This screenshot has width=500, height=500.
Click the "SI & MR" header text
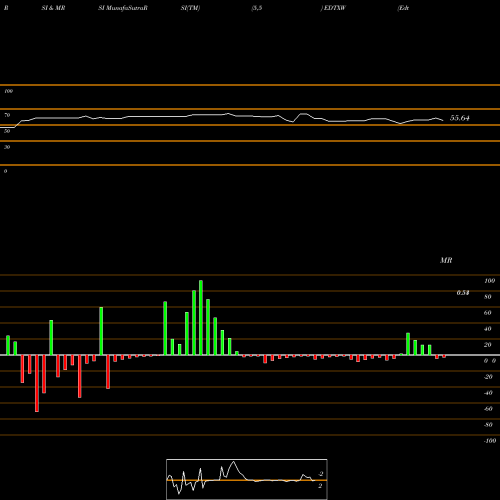[53, 8]
